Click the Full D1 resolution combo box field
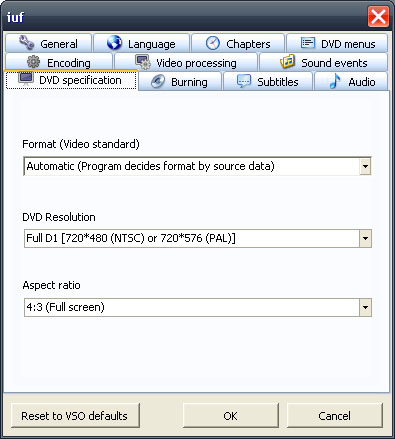This screenshot has width=395, height=439. [197, 238]
